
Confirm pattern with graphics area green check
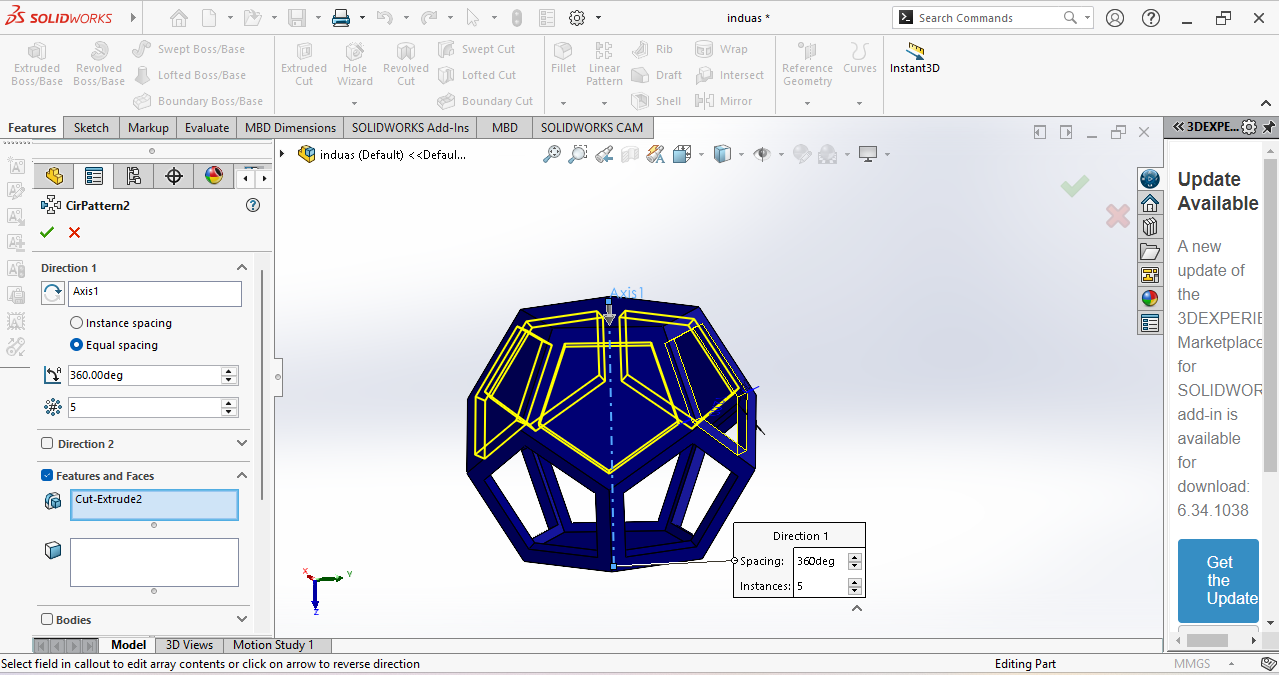tap(1075, 186)
